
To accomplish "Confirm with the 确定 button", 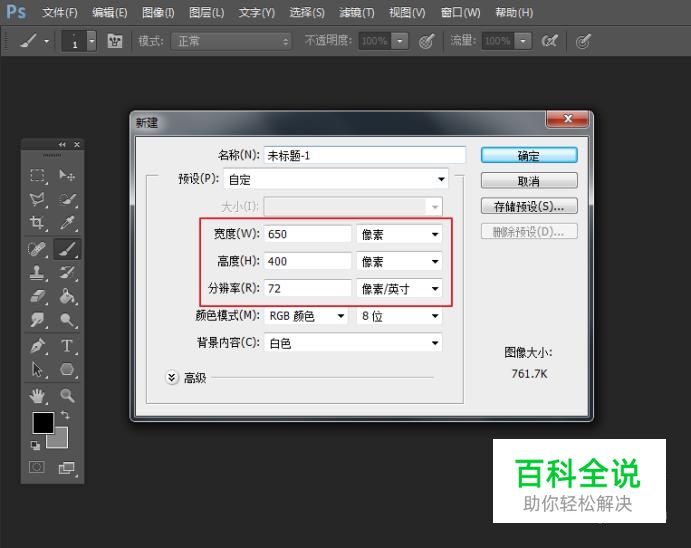I will coord(529,156).
